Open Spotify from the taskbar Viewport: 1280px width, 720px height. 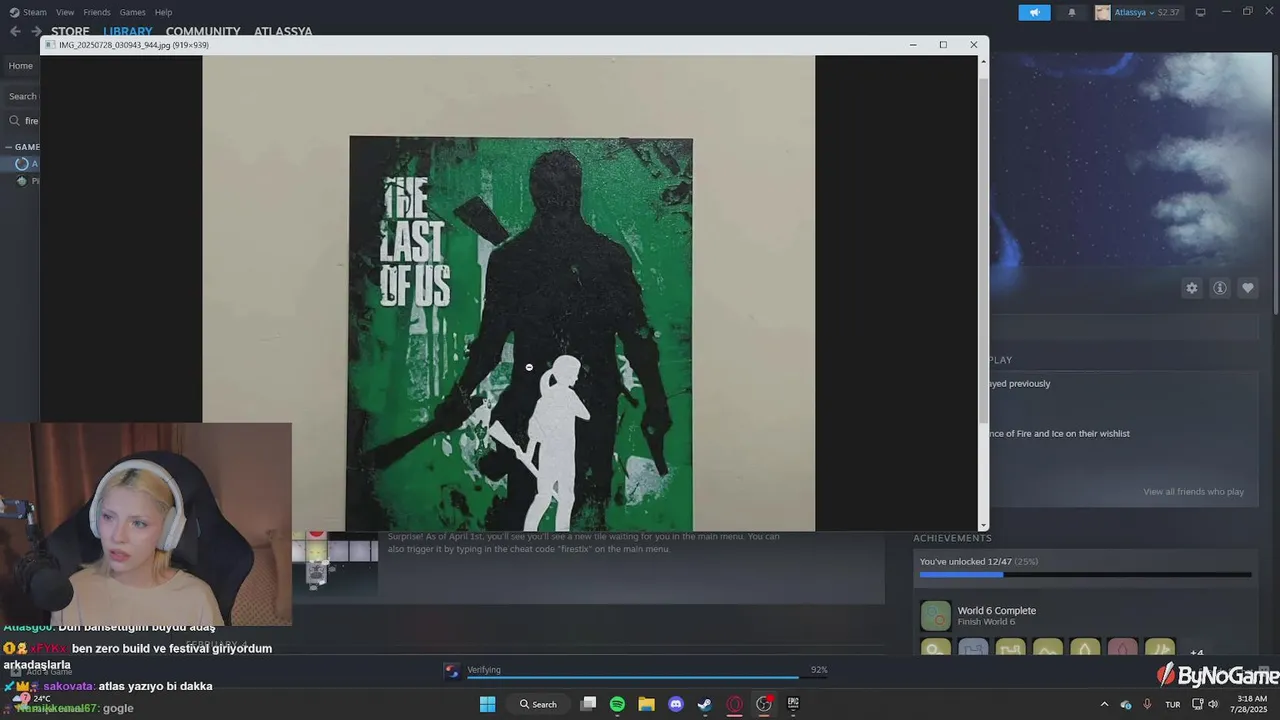point(617,704)
